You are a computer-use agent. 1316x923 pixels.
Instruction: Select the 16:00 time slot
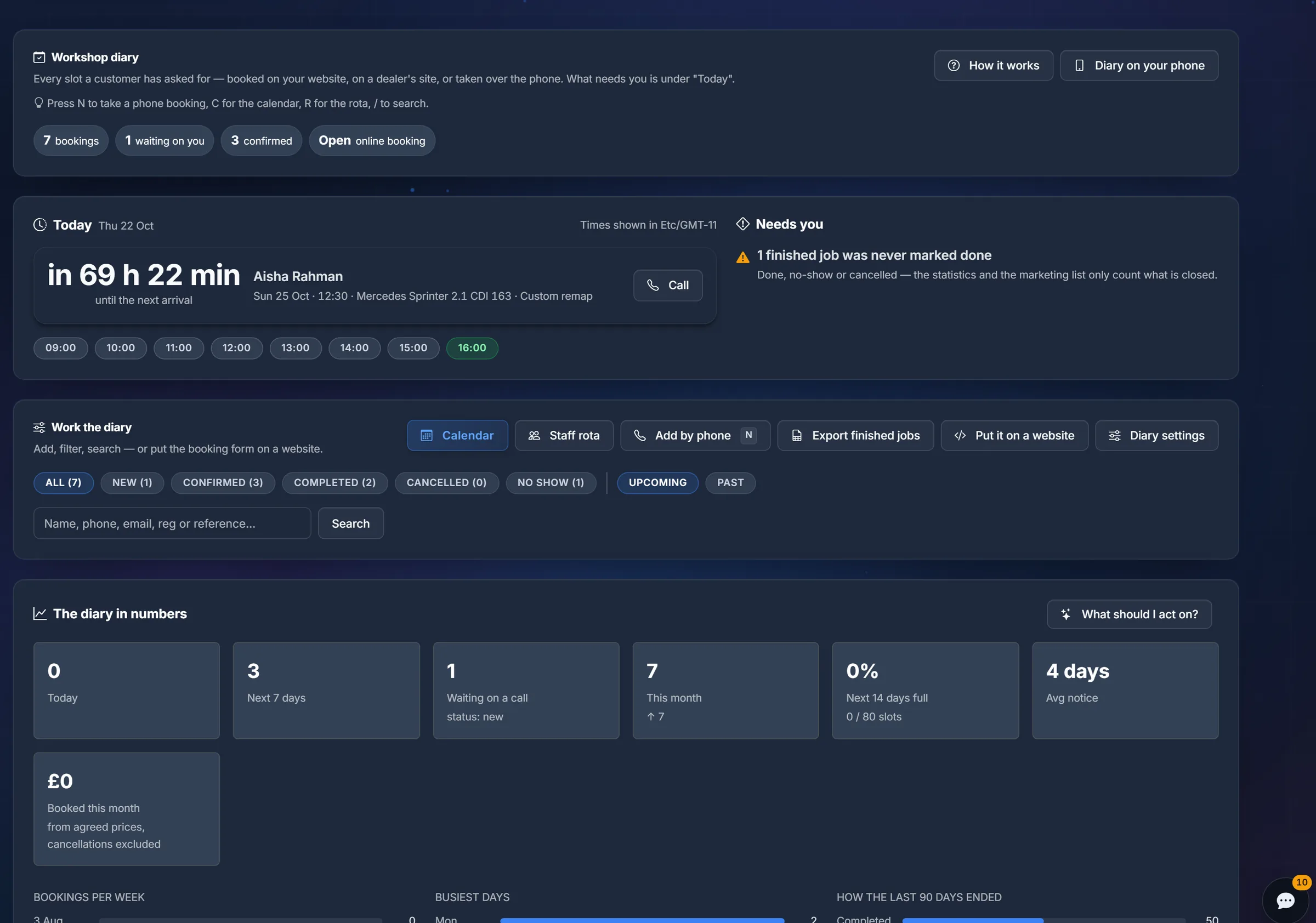[x=472, y=348]
